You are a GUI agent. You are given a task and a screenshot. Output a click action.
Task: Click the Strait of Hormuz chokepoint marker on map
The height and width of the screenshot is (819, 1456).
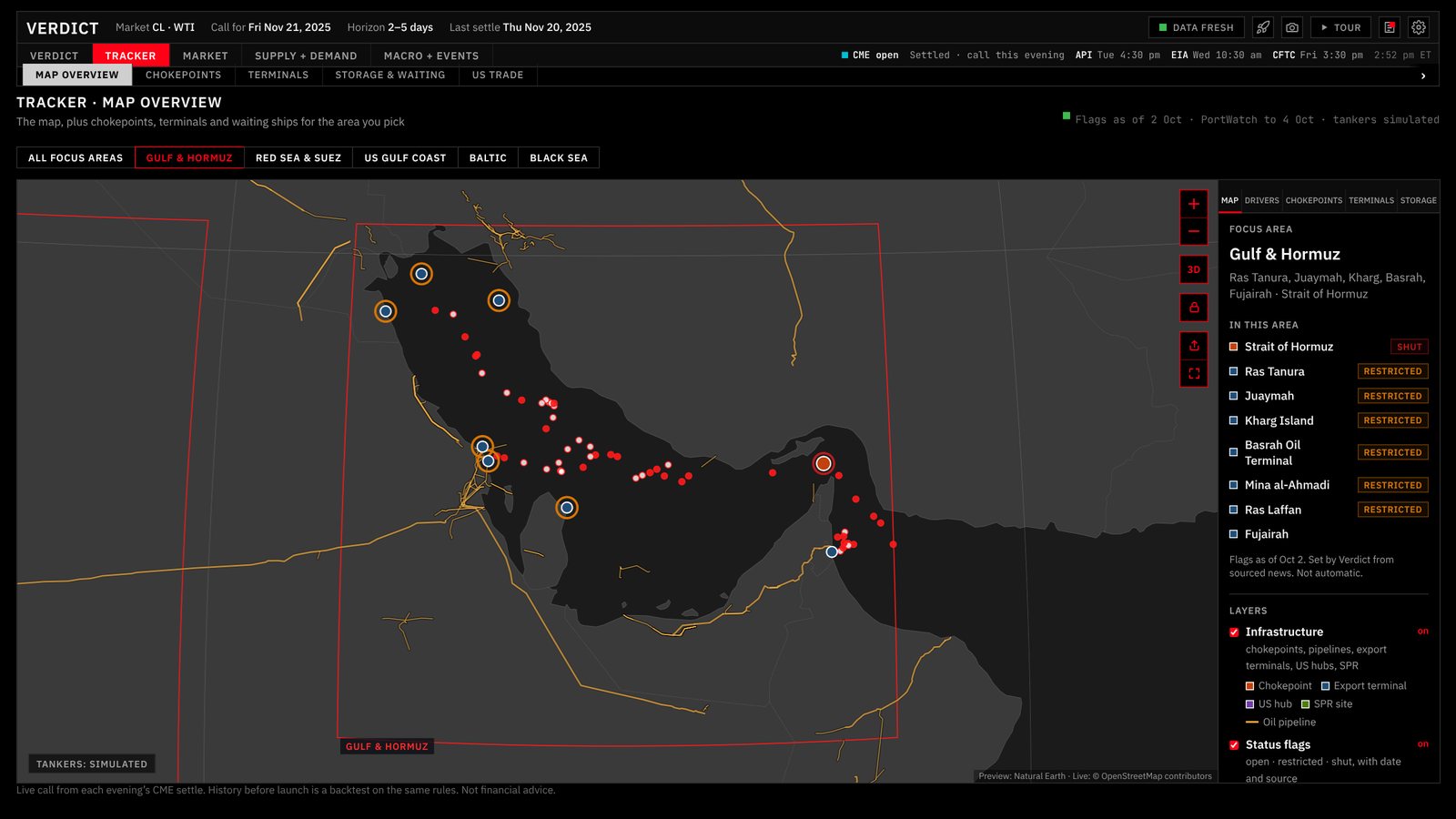pos(824,463)
